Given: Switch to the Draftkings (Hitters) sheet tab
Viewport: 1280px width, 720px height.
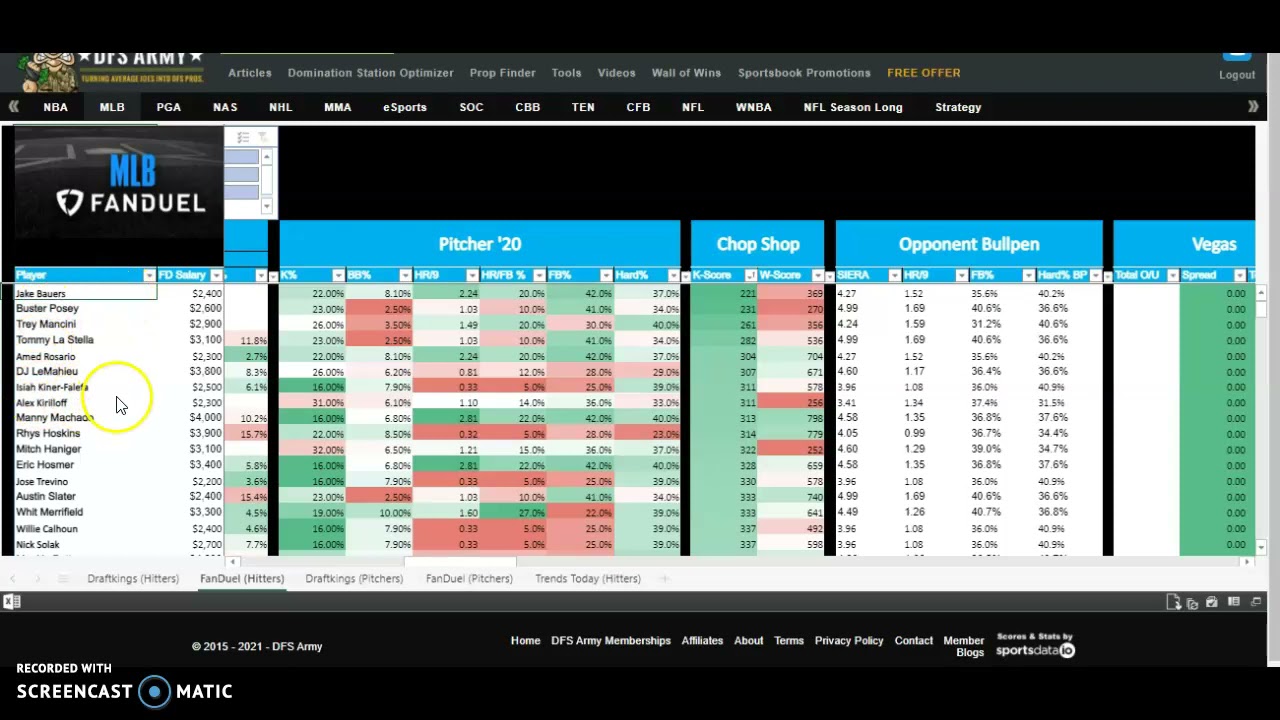Looking at the screenshot, I should [133, 579].
